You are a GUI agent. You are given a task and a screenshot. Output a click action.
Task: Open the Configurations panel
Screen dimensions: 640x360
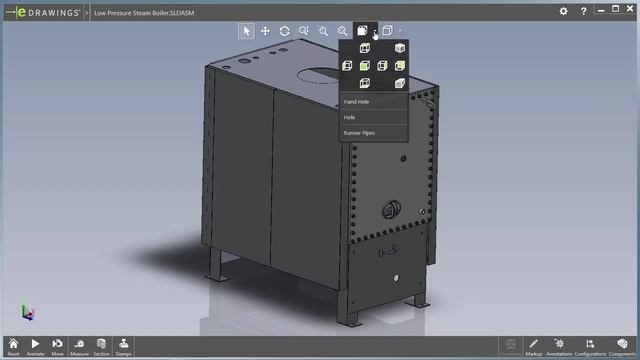click(x=590, y=347)
